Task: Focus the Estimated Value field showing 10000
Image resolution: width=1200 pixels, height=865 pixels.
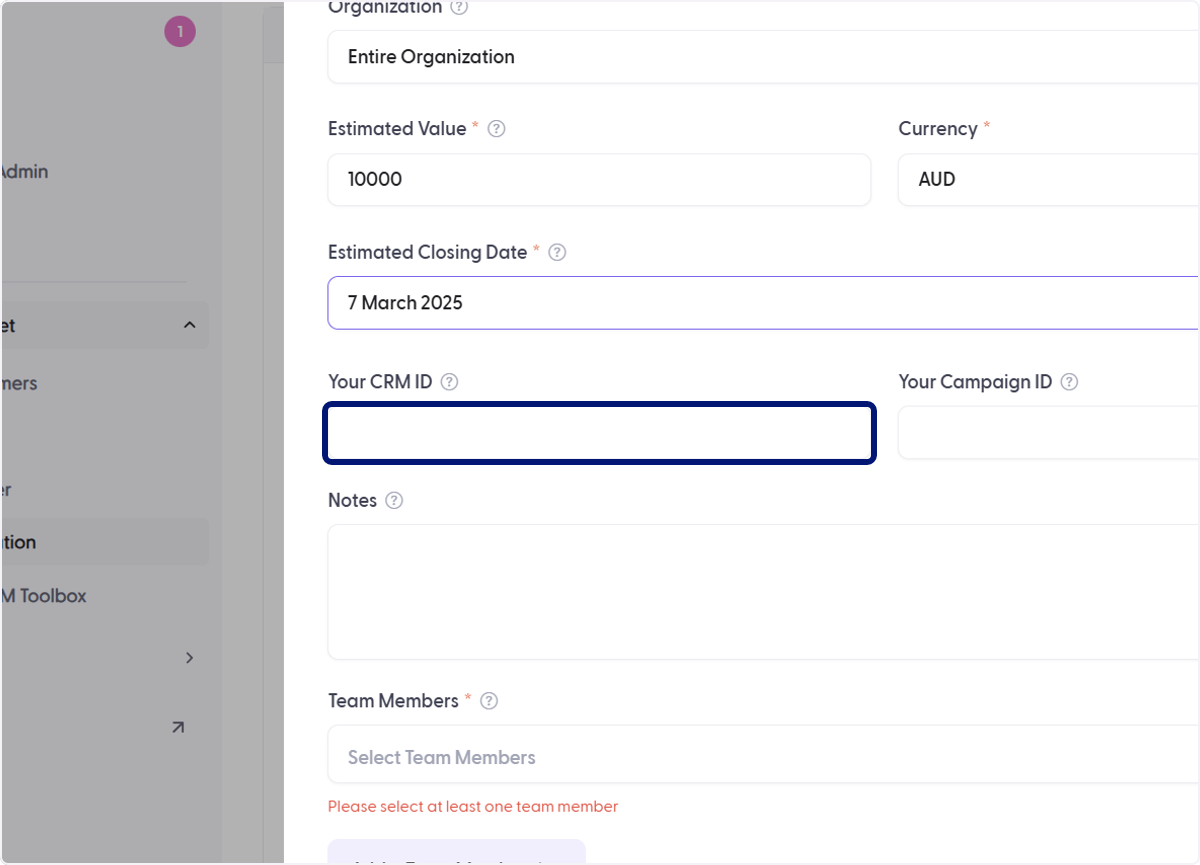Action: click(599, 180)
